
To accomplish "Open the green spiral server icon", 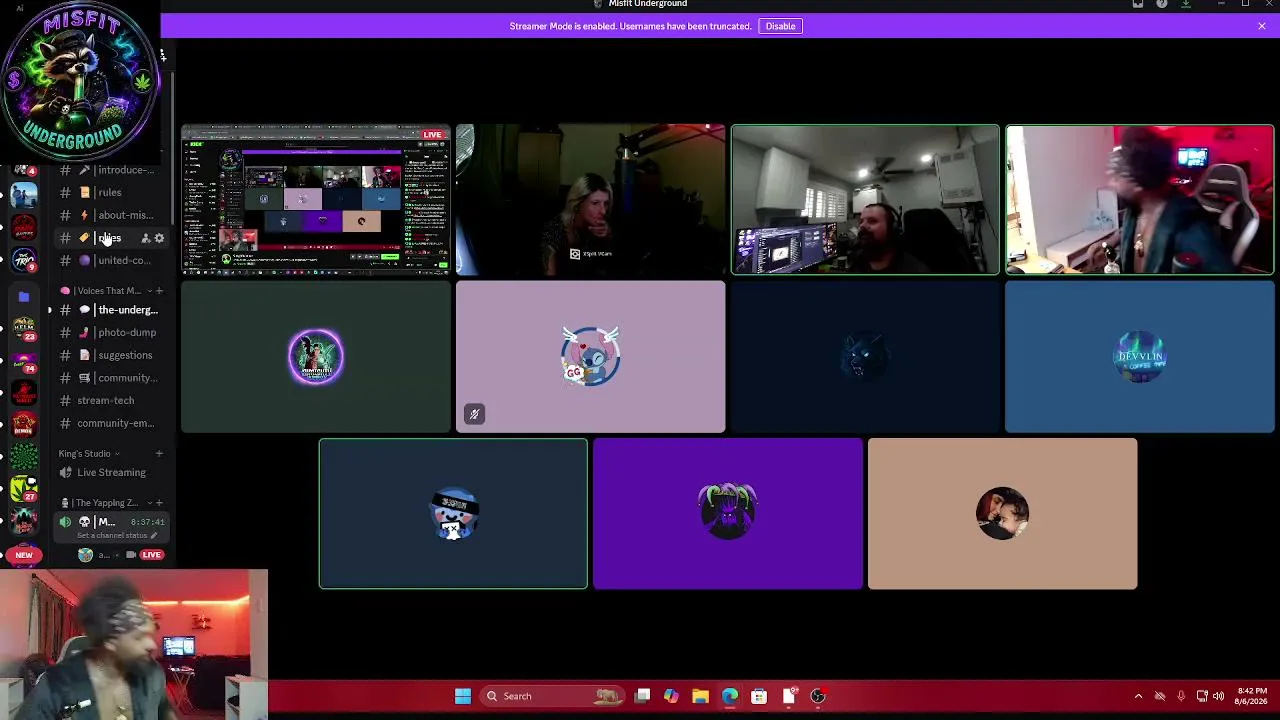I will (24, 456).
